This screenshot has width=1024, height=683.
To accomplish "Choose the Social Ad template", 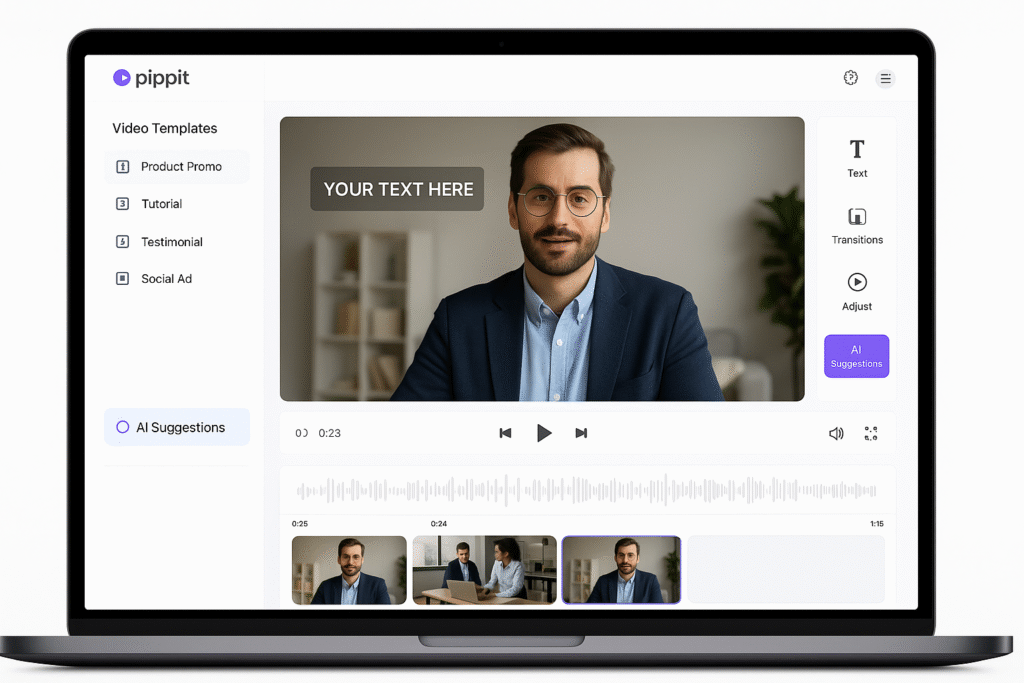I will [165, 279].
